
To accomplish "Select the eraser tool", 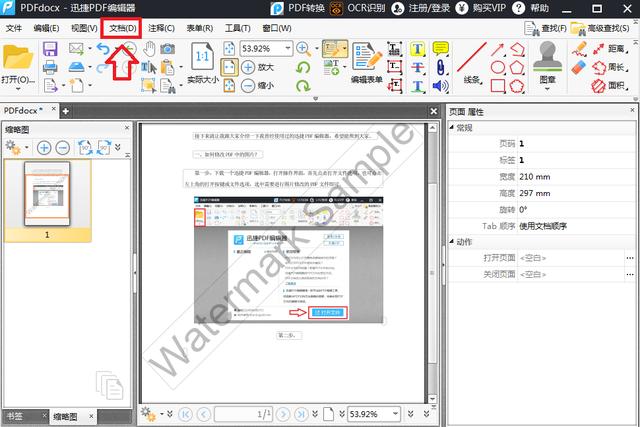I will 579,67.
